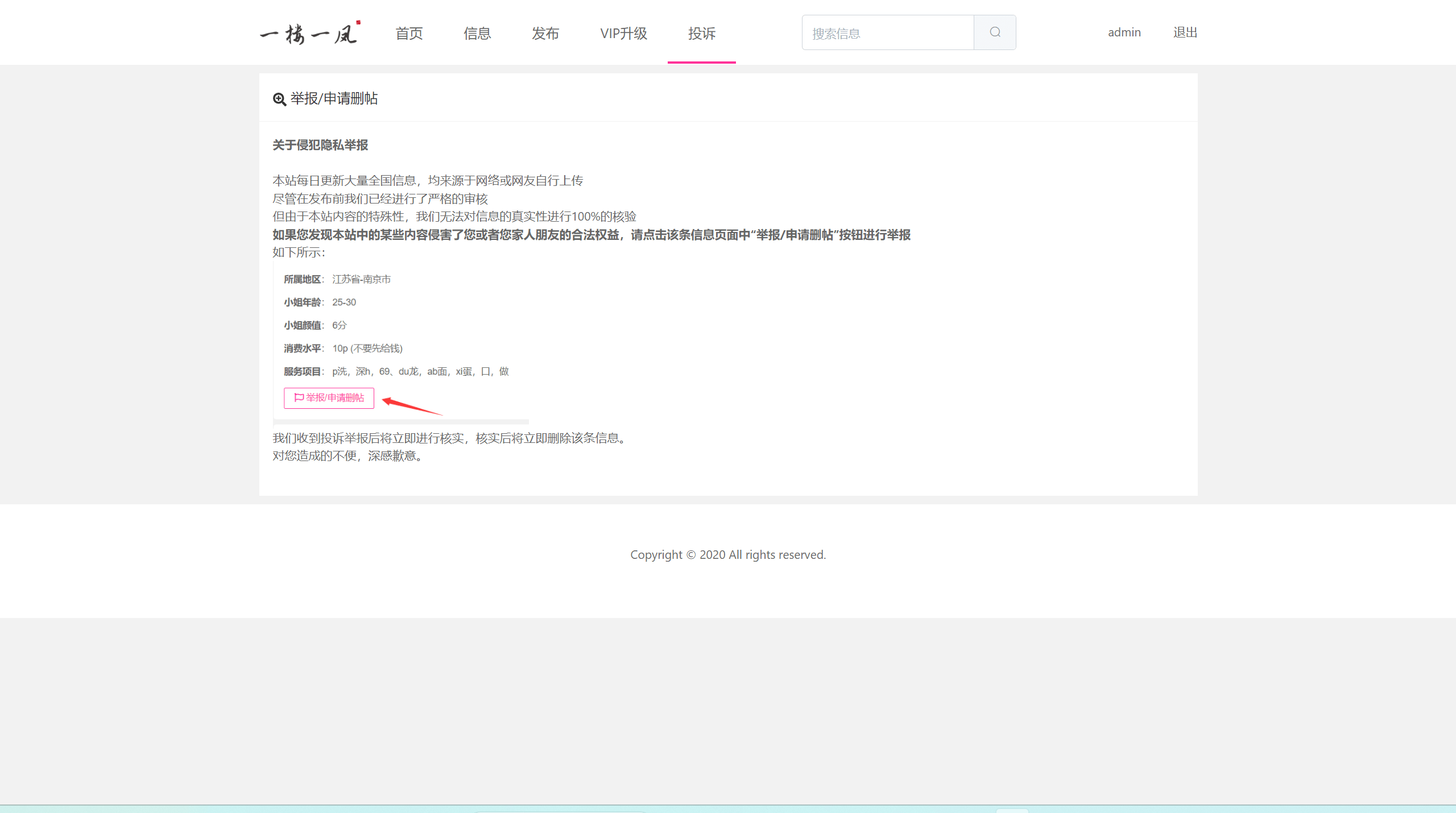Click the 关于侵犯隐私举报 subtitle

click(x=320, y=145)
